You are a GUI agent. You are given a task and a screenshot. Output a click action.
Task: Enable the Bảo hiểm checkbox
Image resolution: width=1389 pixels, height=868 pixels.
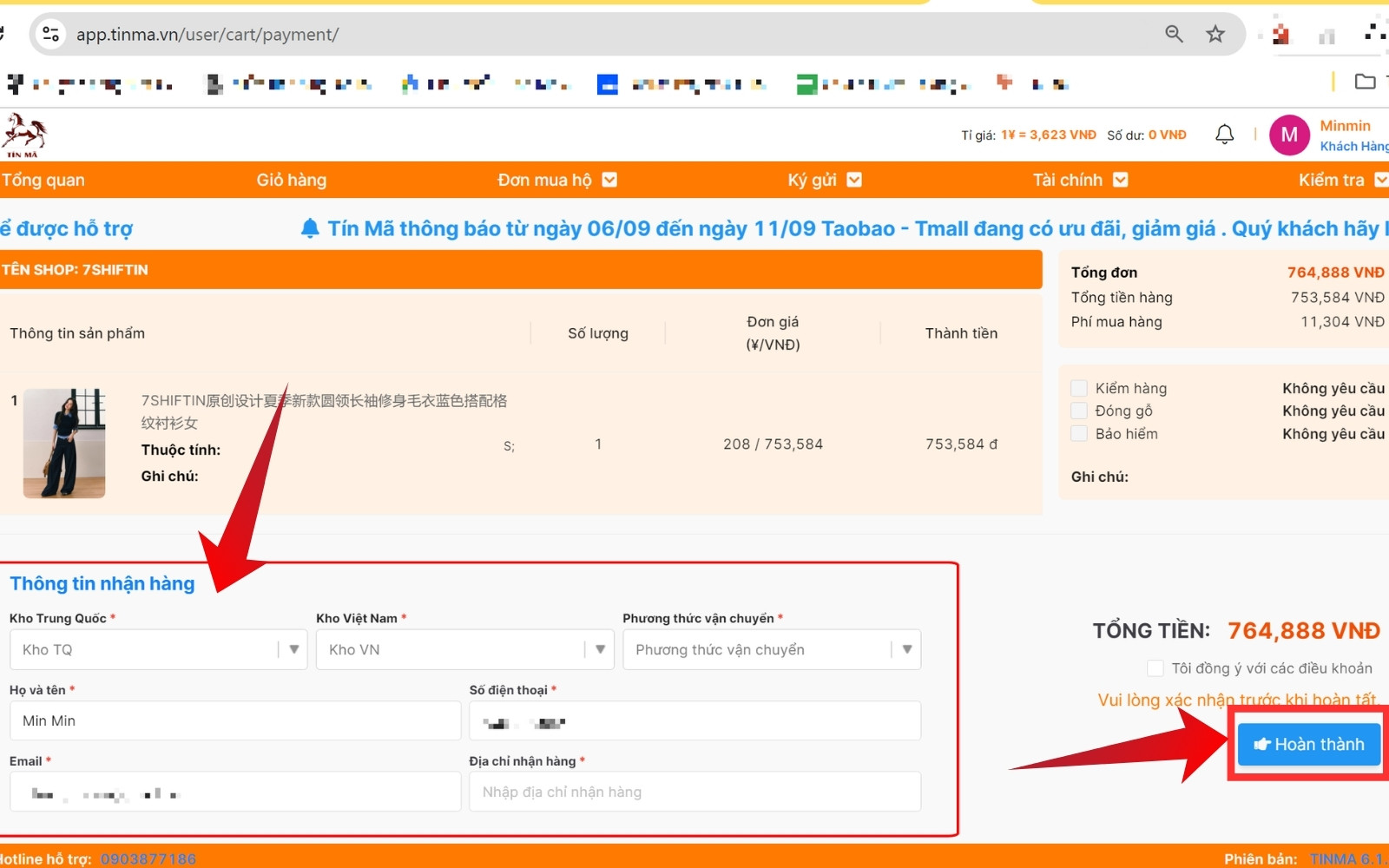pos(1079,433)
